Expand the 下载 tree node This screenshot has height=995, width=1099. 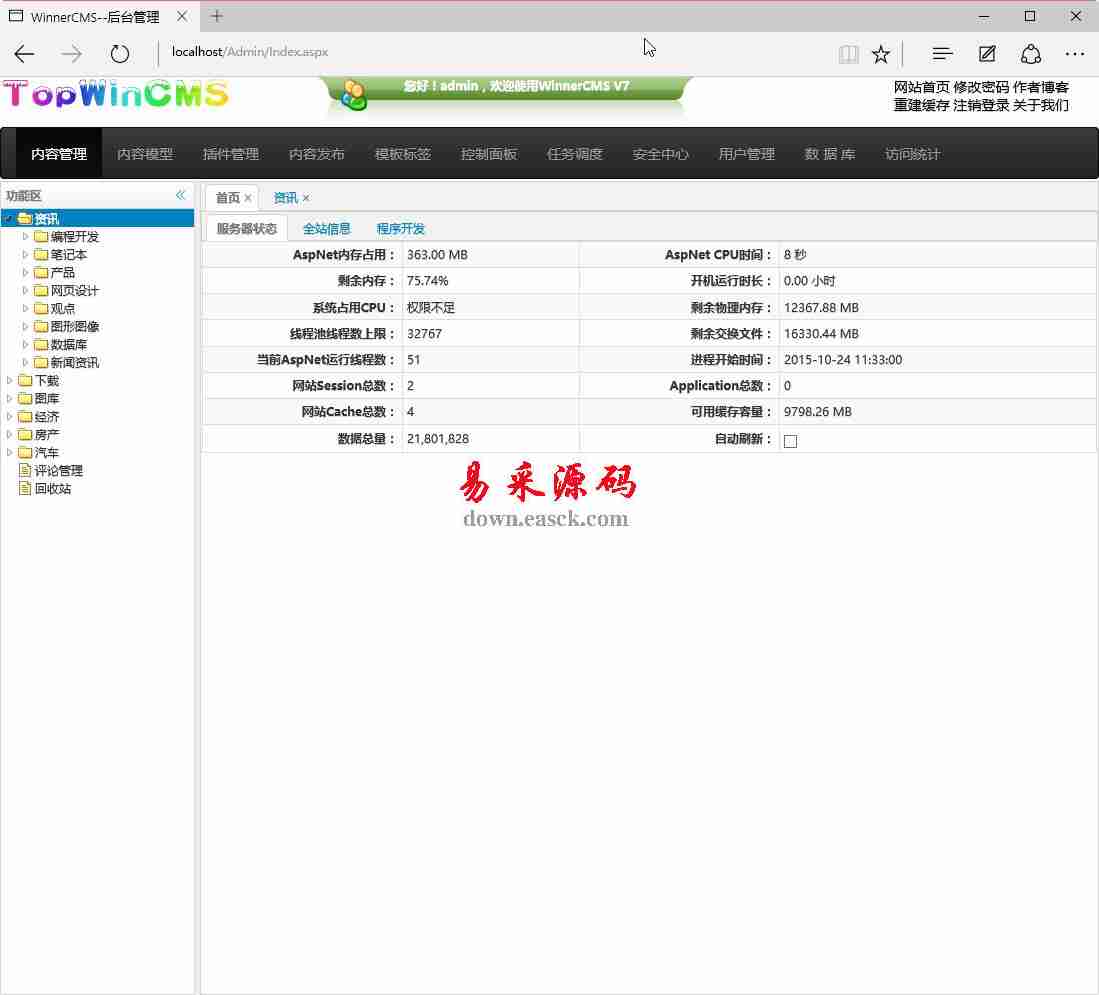pos(10,380)
